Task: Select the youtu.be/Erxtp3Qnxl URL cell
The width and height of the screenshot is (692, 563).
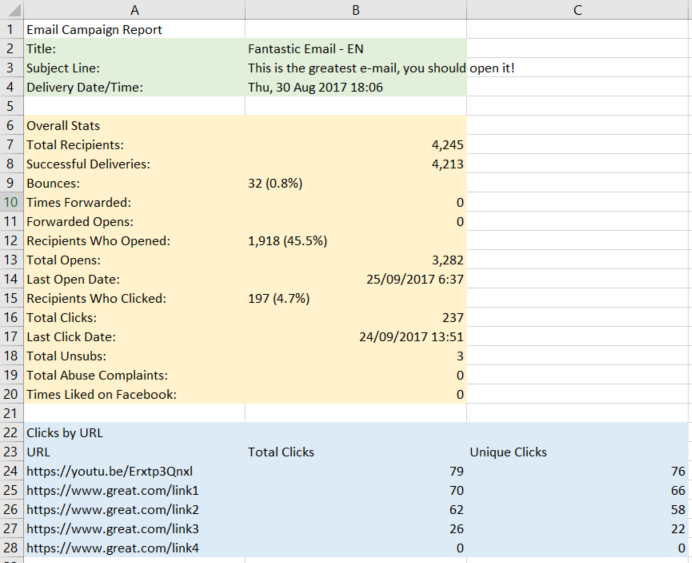Action: (x=135, y=471)
